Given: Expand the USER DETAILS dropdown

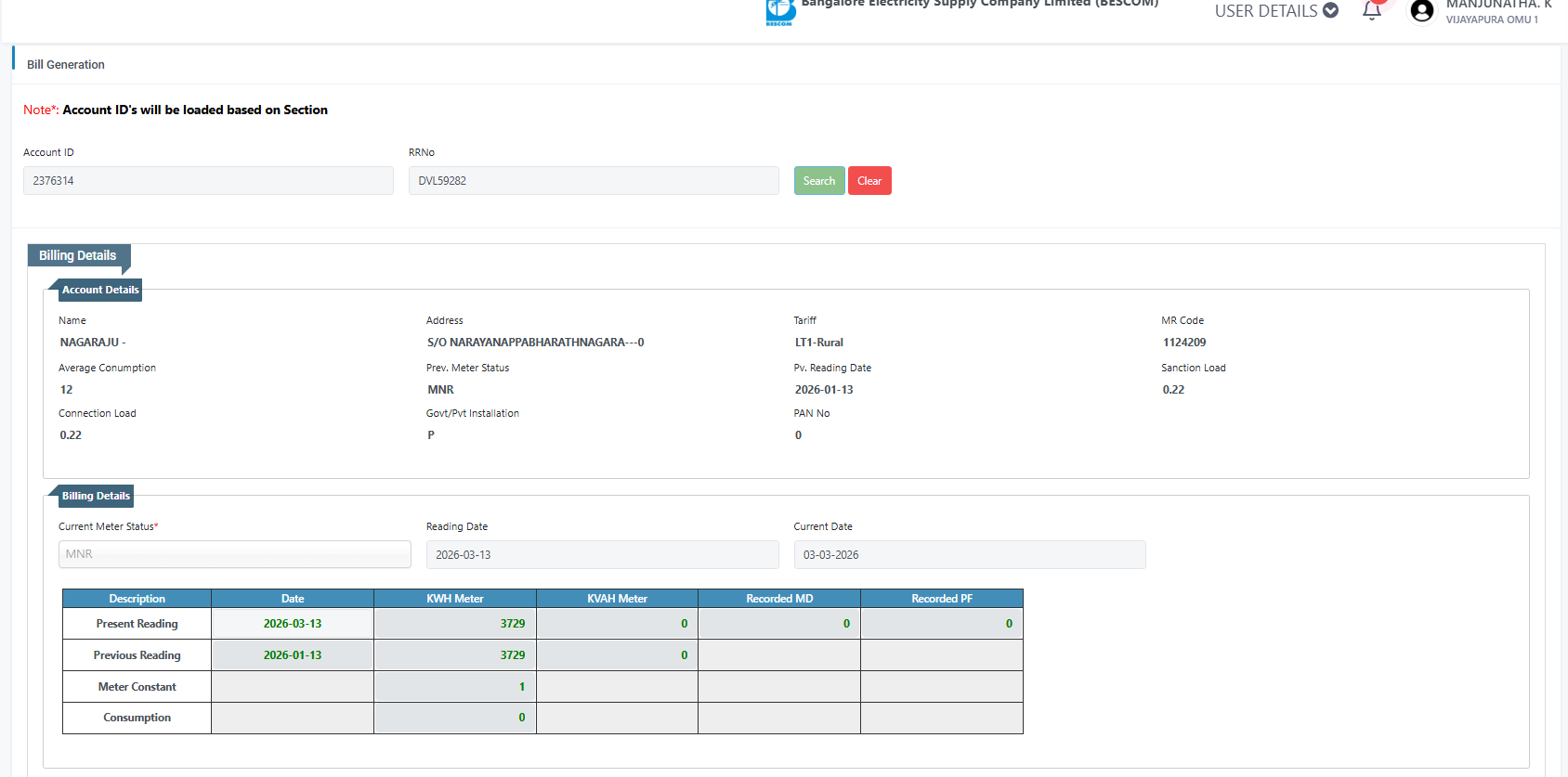Looking at the screenshot, I should [x=1275, y=11].
